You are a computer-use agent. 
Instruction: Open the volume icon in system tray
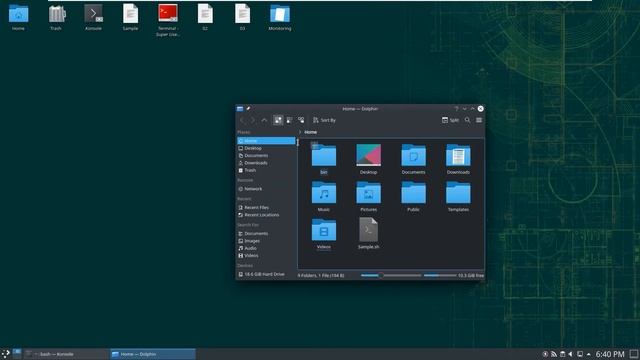tap(571, 354)
